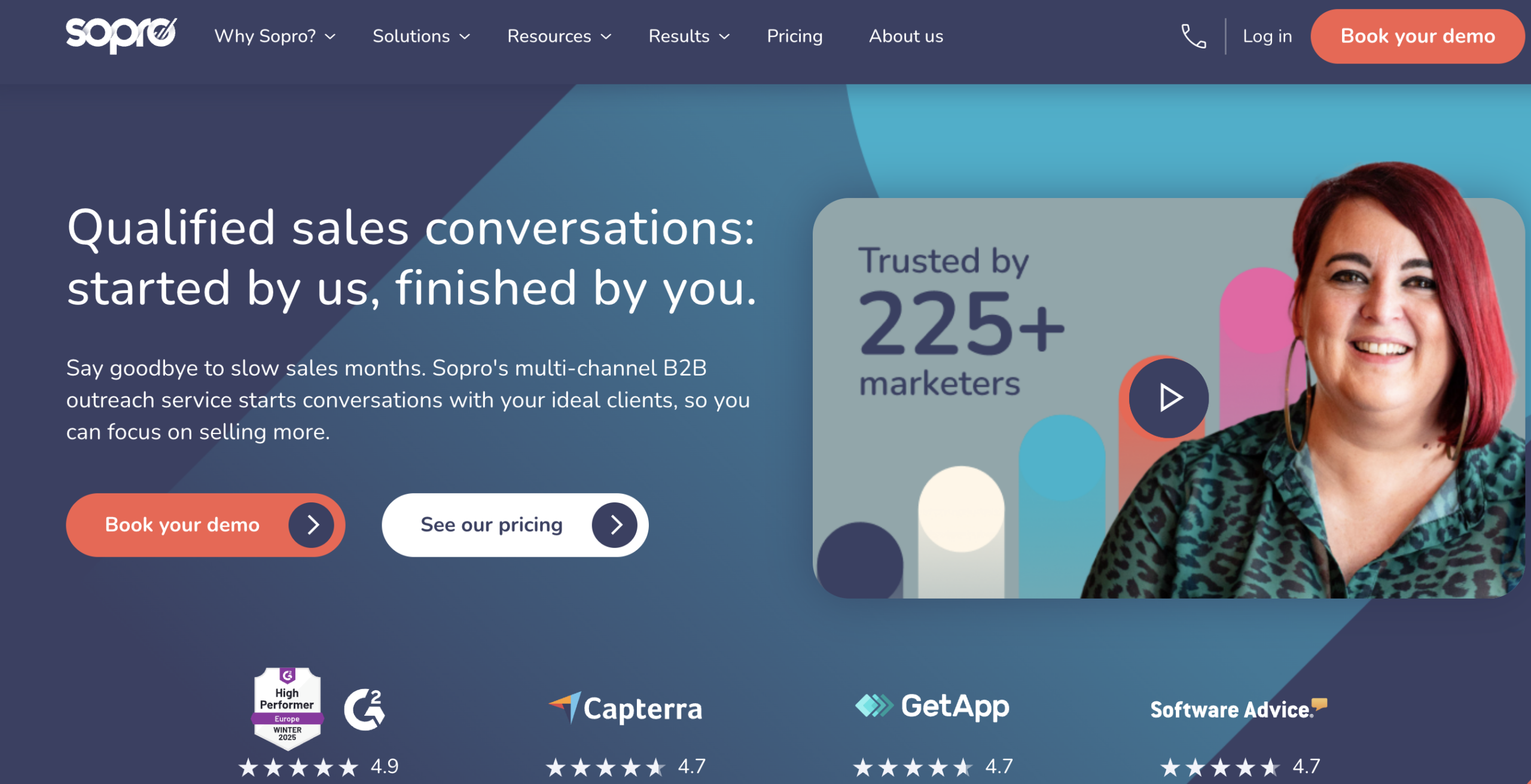Screen dimensions: 1531x784
Task: Click the Sopro logo
Action: coord(121,35)
